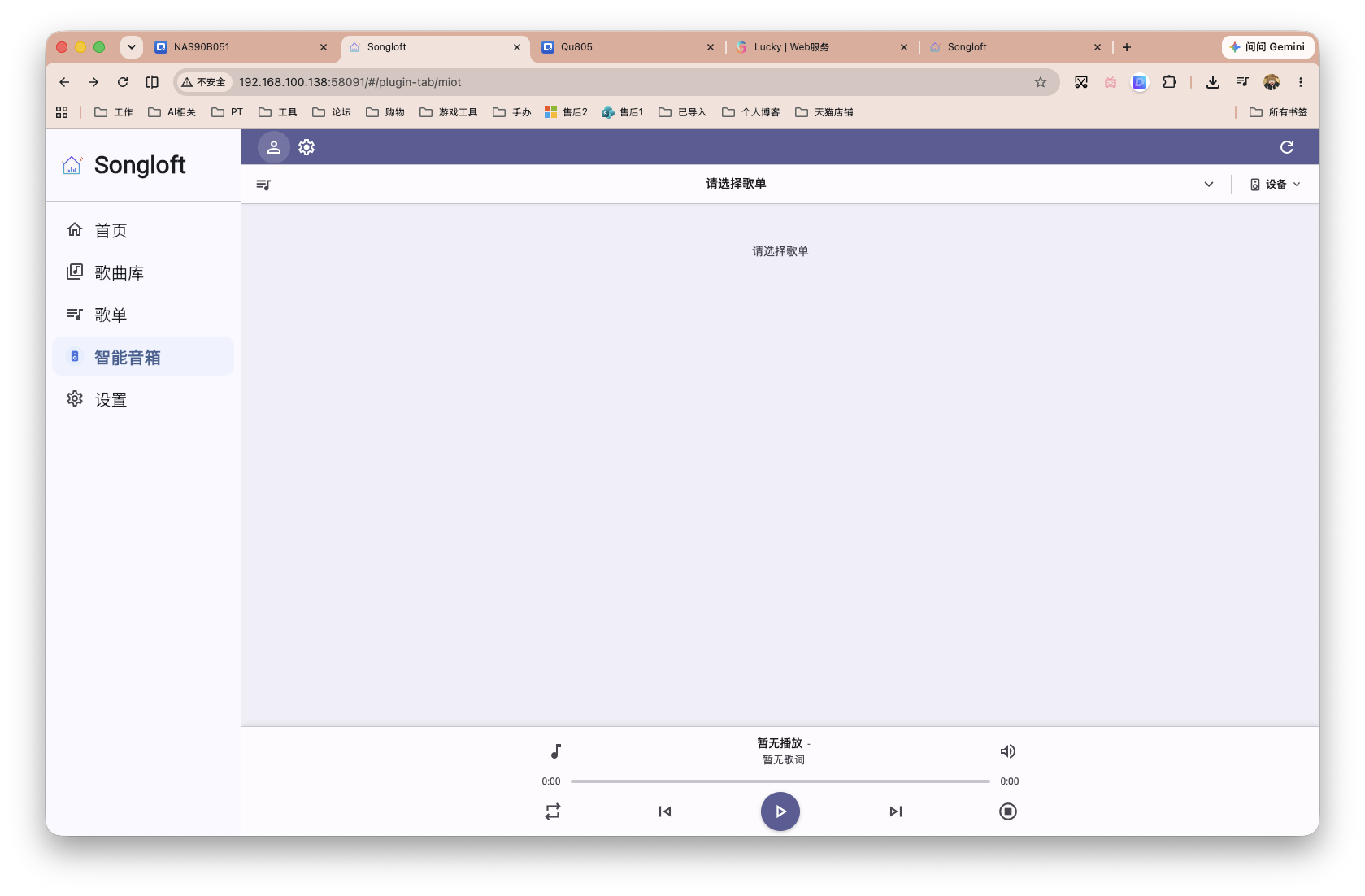Expand the 请选择歌单 playlist dropdown chevron
This screenshot has height=896, width=1365.
(x=1209, y=185)
